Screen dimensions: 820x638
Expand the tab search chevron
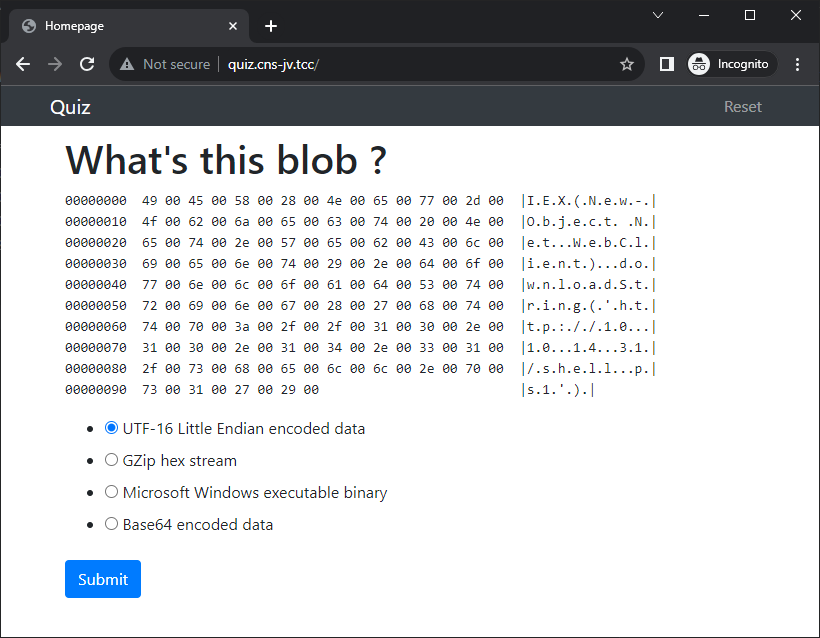click(x=658, y=15)
